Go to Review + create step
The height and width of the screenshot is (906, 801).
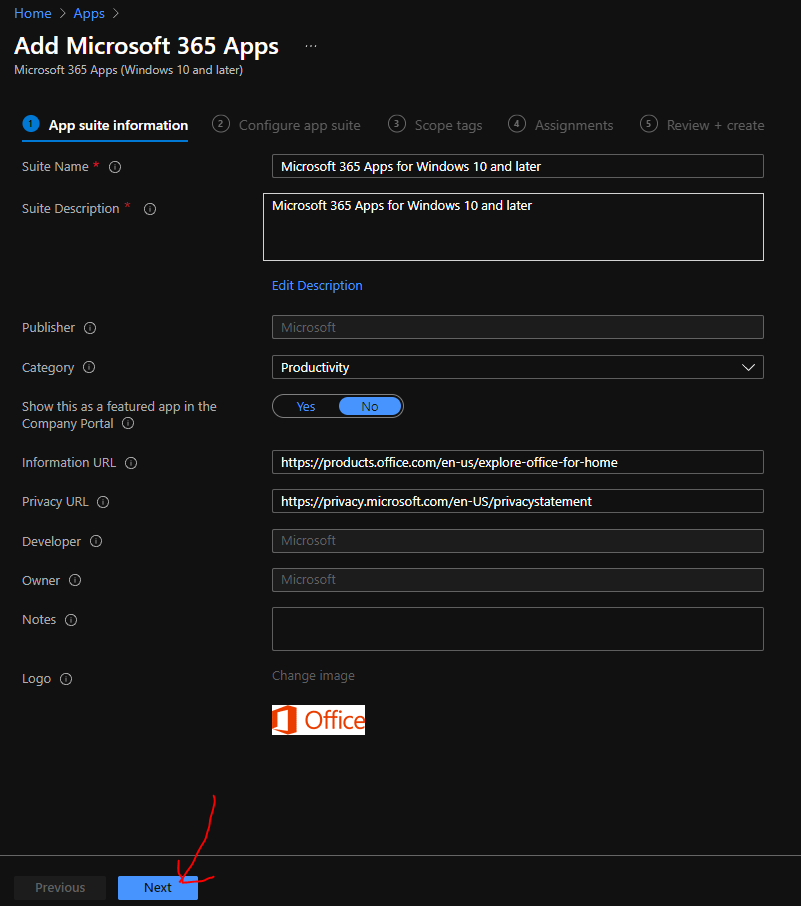[x=702, y=125]
